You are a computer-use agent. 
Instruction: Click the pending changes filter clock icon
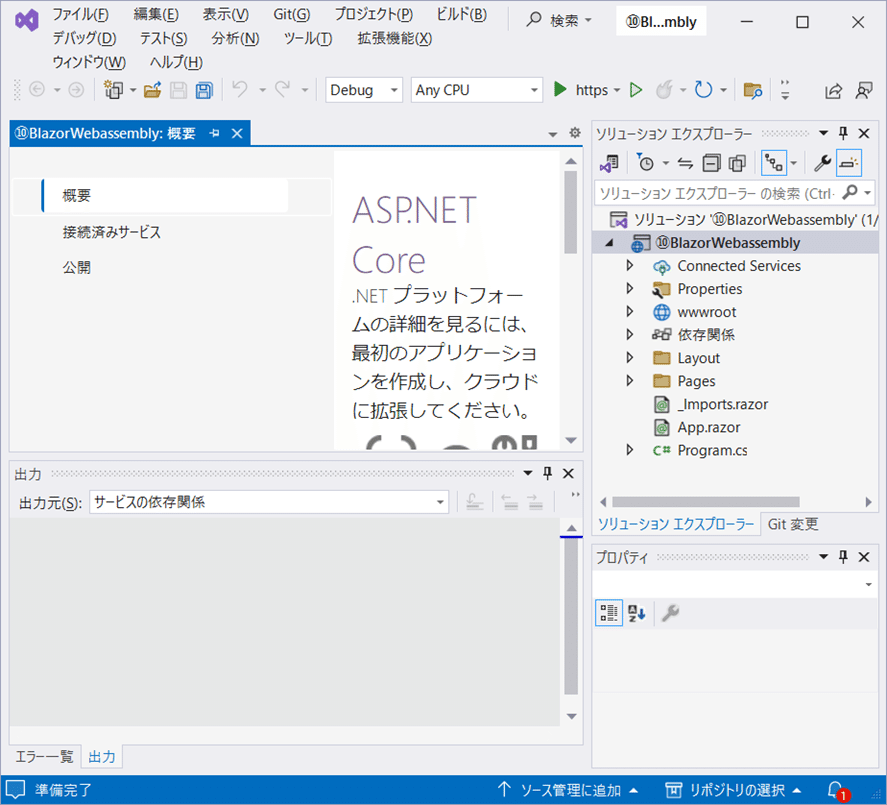(x=645, y=163)
